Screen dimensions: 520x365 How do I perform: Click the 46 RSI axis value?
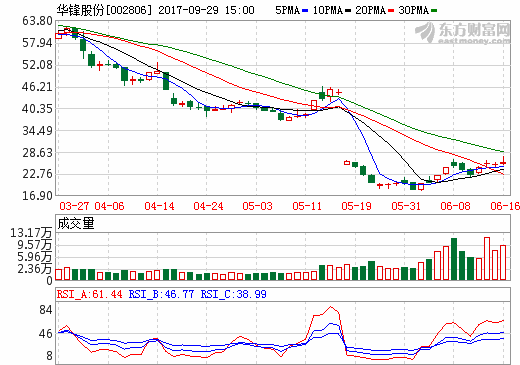pyautogui.click(x=46, y=334)
